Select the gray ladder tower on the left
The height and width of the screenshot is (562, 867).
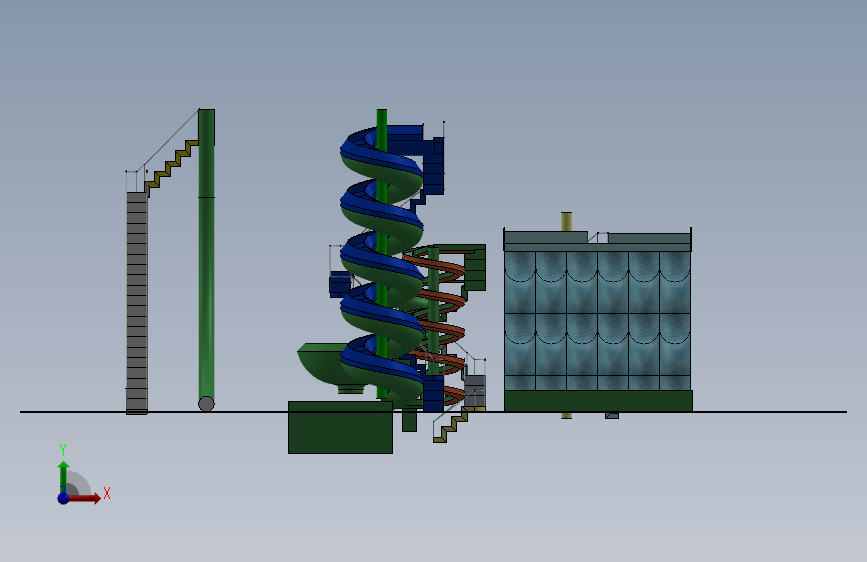click(x=137, y=302)
